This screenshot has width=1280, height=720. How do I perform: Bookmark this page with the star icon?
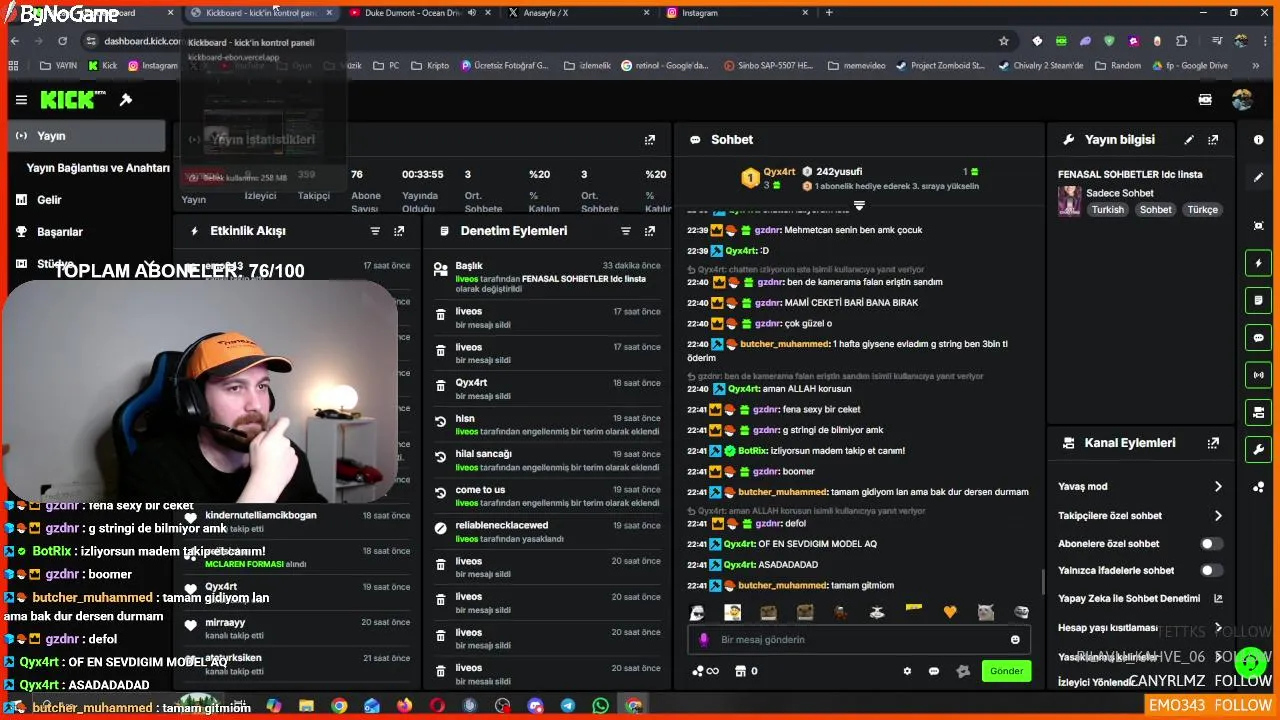(1004, 41)
